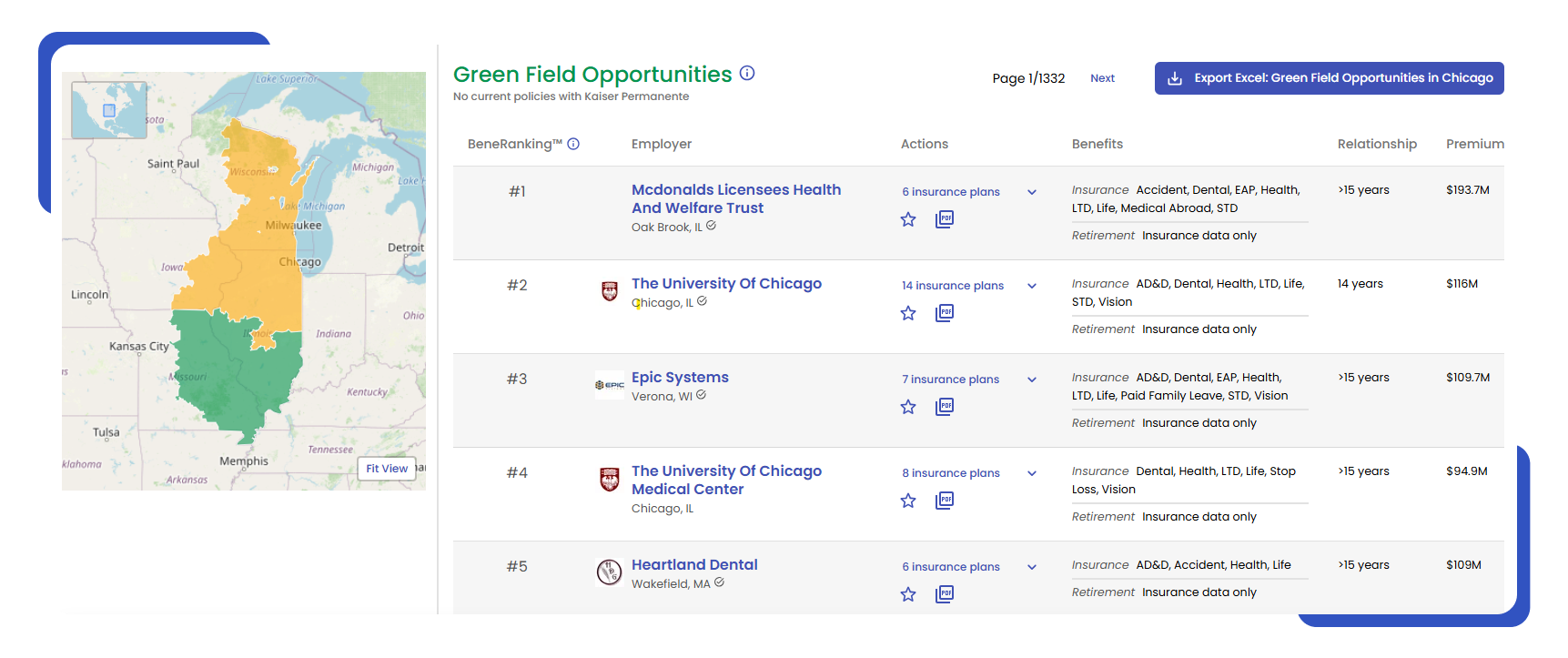Click the #1 ranking cell

pyautogui.click(x=517, y=191)
